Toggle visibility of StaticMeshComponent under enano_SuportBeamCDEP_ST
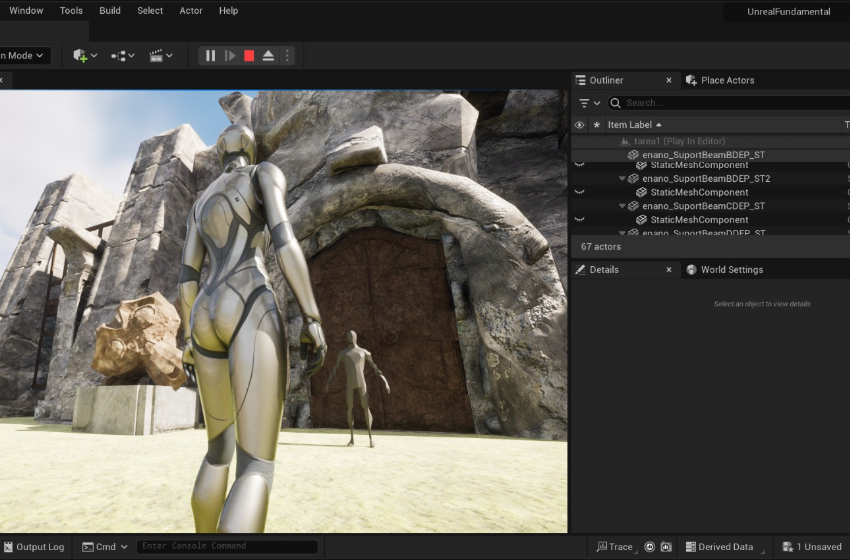This screenshot has width=850, height=560. pyautogui.click(x=579, y=220)
